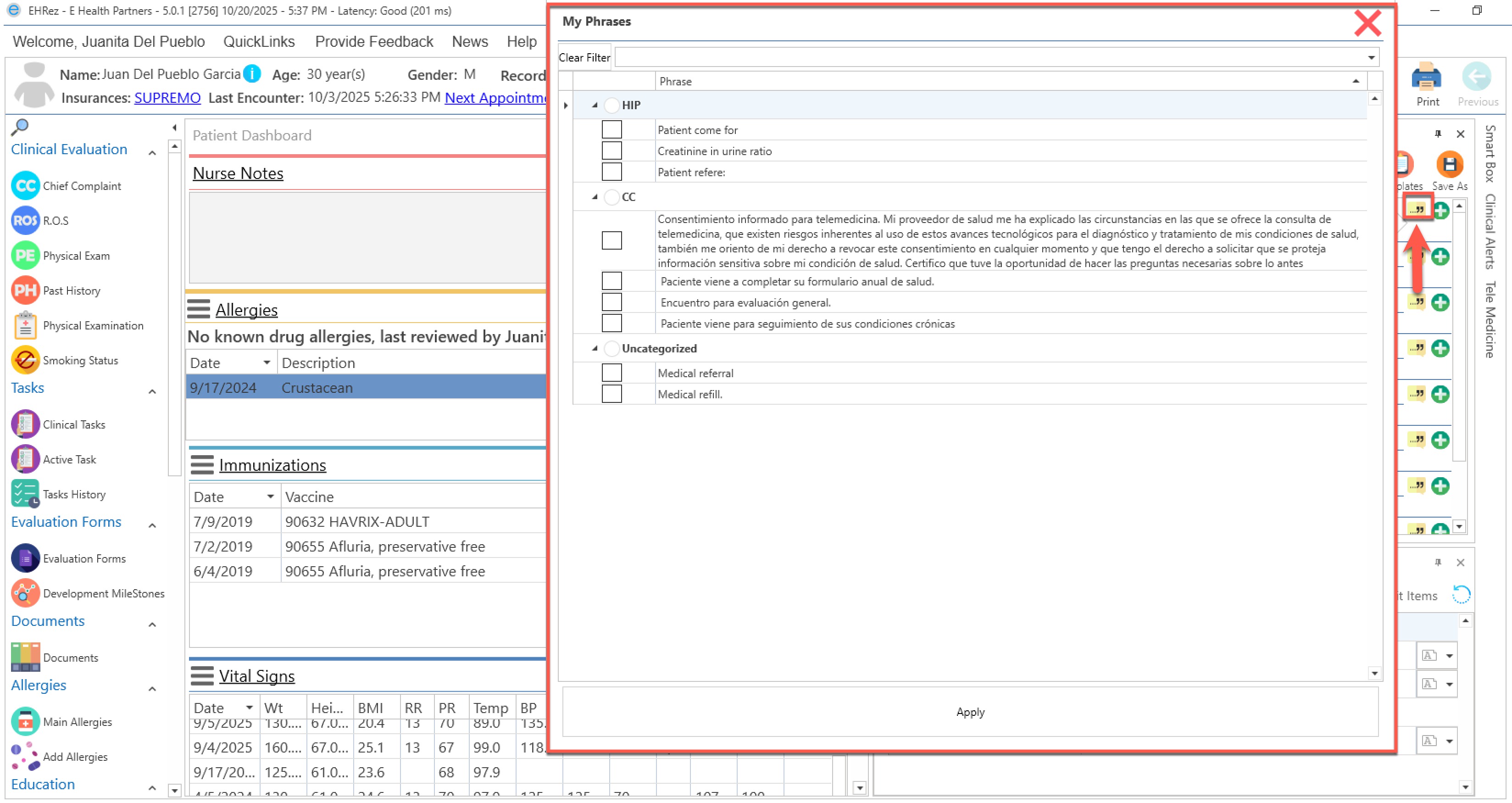Click the Clear Filter button
Image resolution: width=1512 pixels, height=803 pixels.
tap(584, 57)
